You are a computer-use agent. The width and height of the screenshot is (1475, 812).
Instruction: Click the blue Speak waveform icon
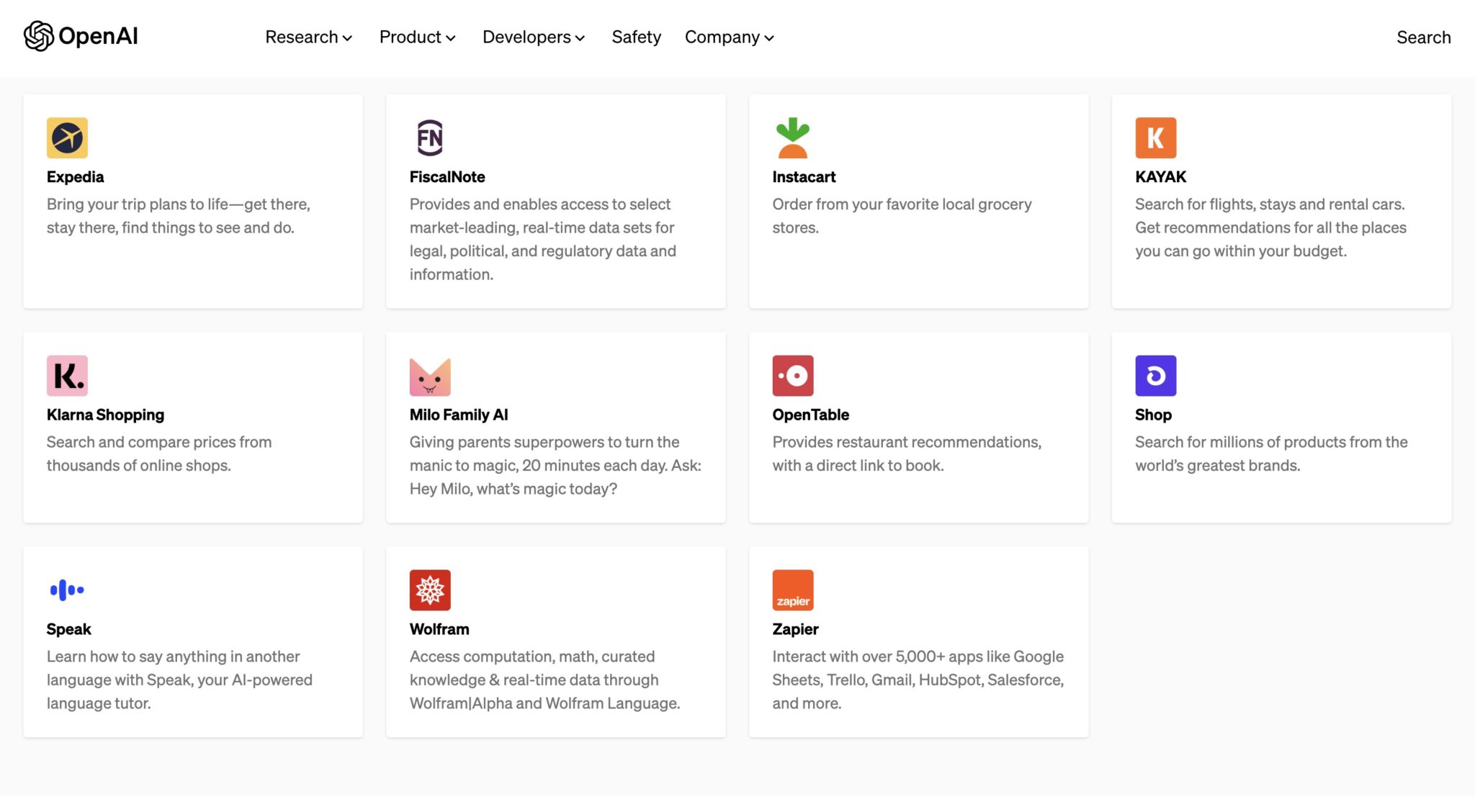coord(67,590)
